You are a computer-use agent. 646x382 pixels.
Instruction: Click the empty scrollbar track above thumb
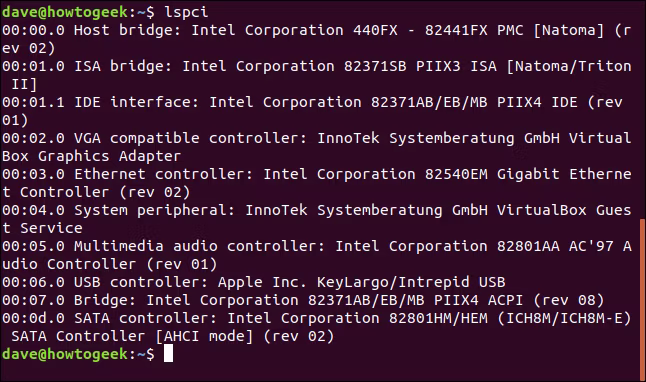[x=643, y=110]
